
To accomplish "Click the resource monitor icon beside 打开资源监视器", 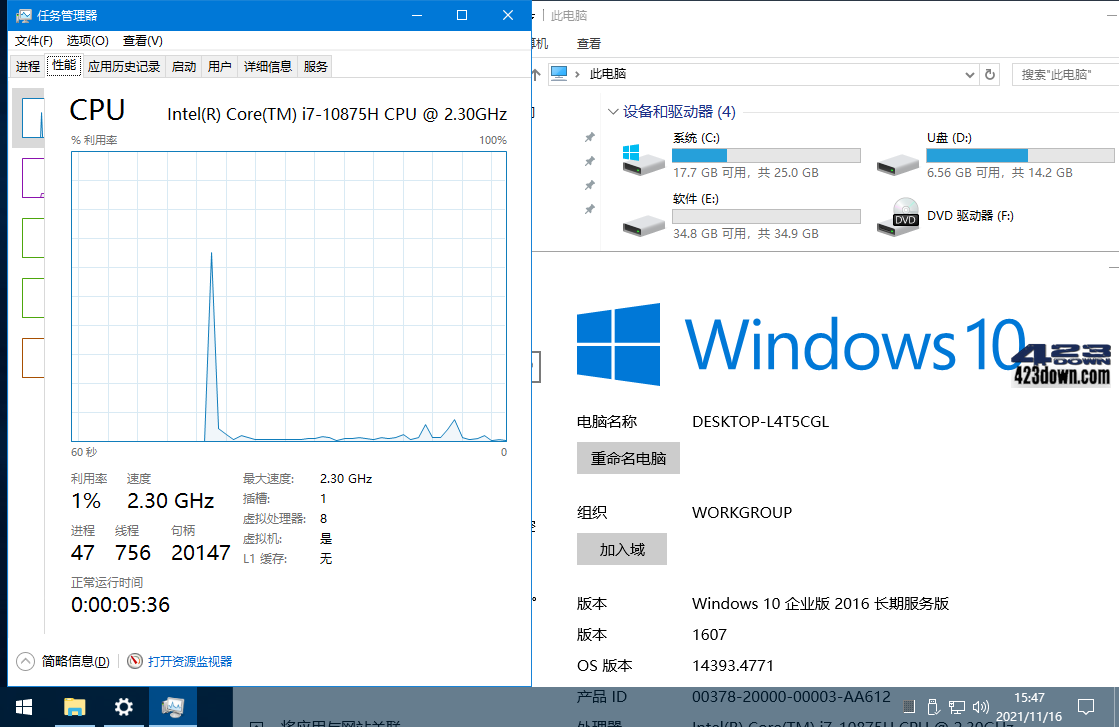I will click(134, 661).
